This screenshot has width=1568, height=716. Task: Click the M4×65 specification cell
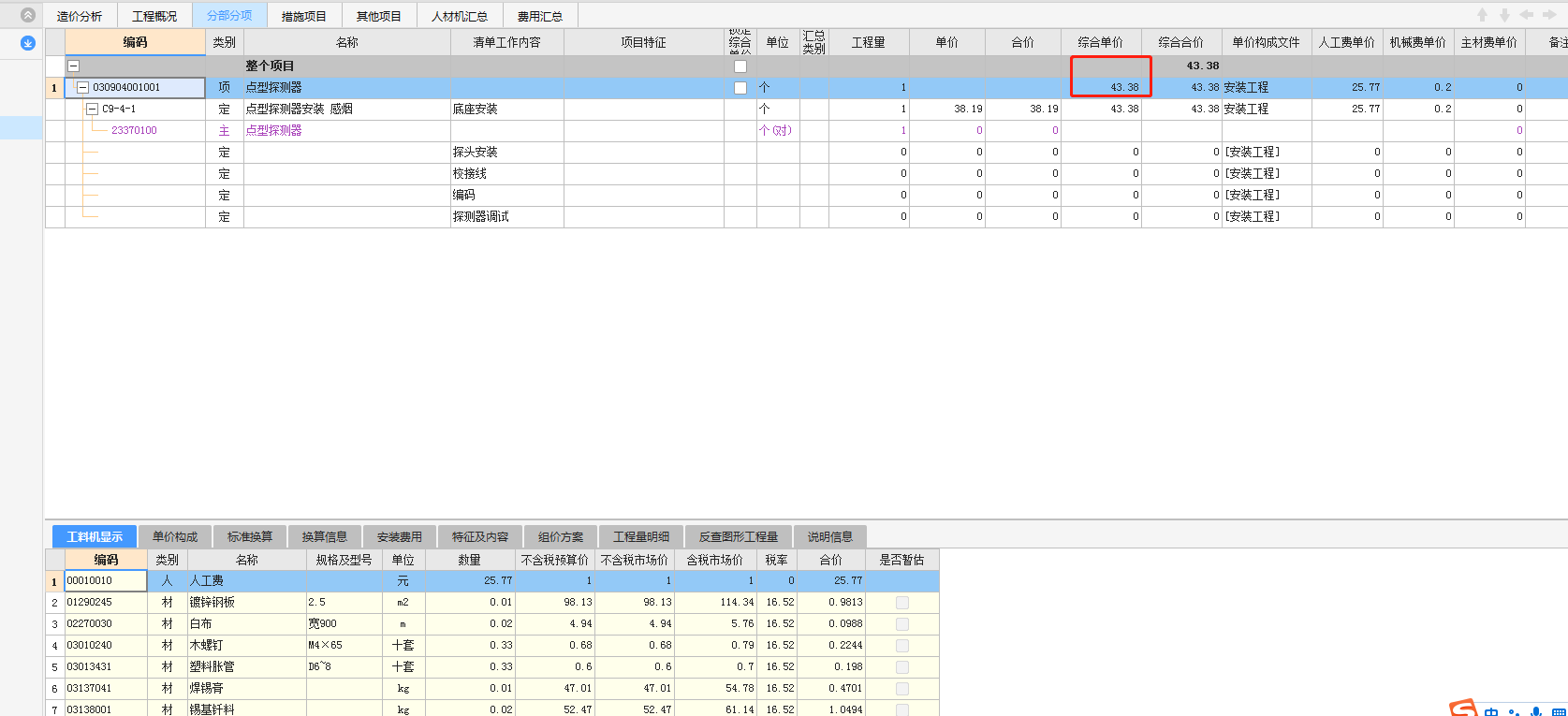tap(344, 646)
